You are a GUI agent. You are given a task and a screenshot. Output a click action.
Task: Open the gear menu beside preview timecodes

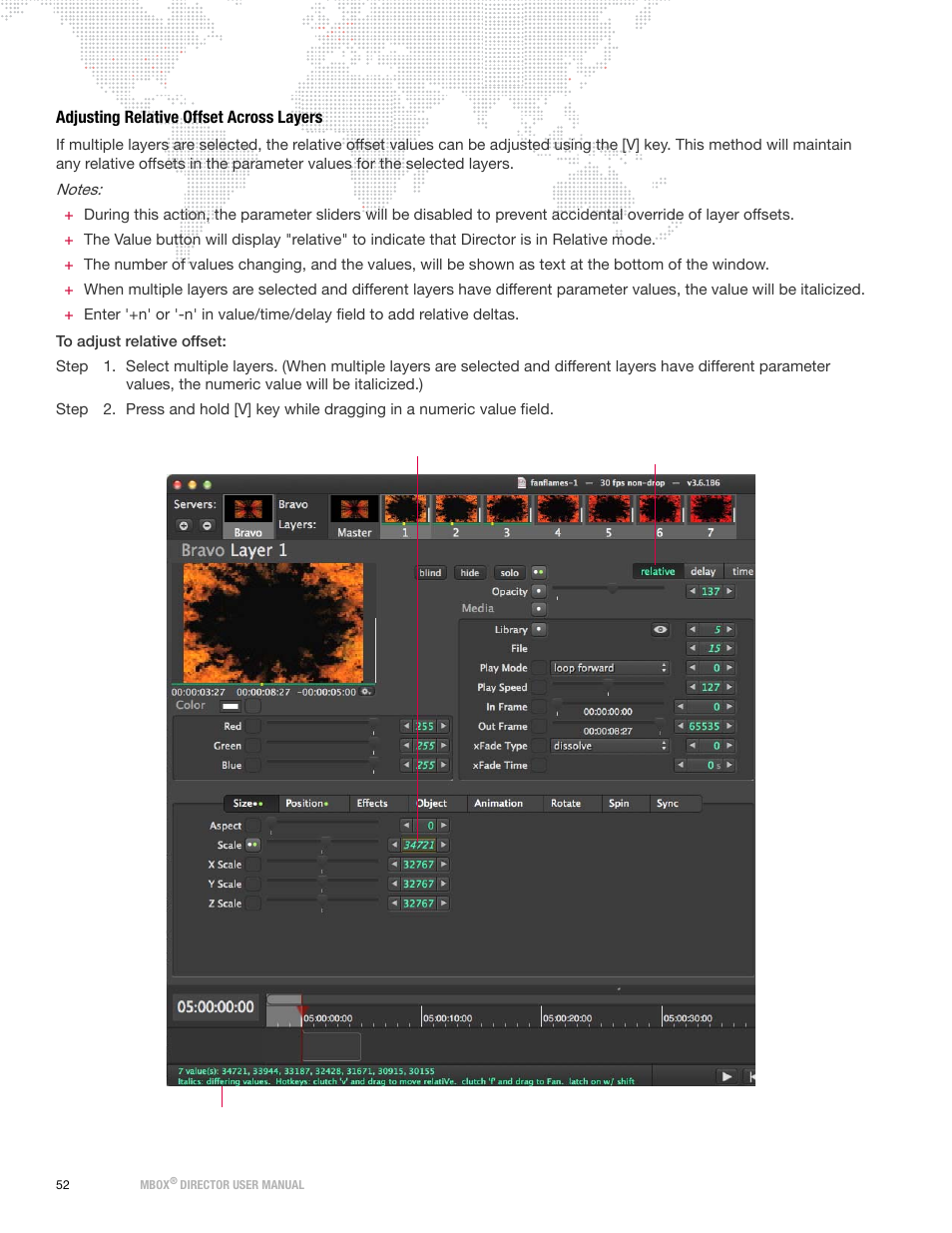(x=366, y=691)
